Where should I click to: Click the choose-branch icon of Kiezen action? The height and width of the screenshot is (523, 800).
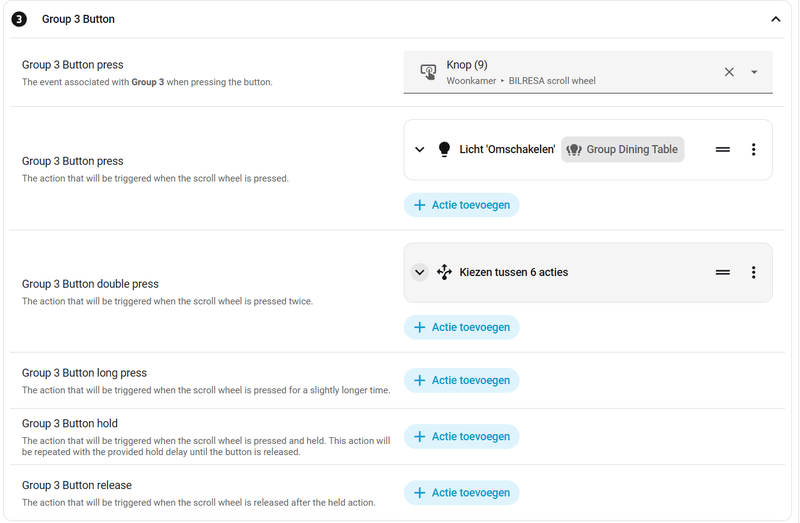(x=445, y=272)
